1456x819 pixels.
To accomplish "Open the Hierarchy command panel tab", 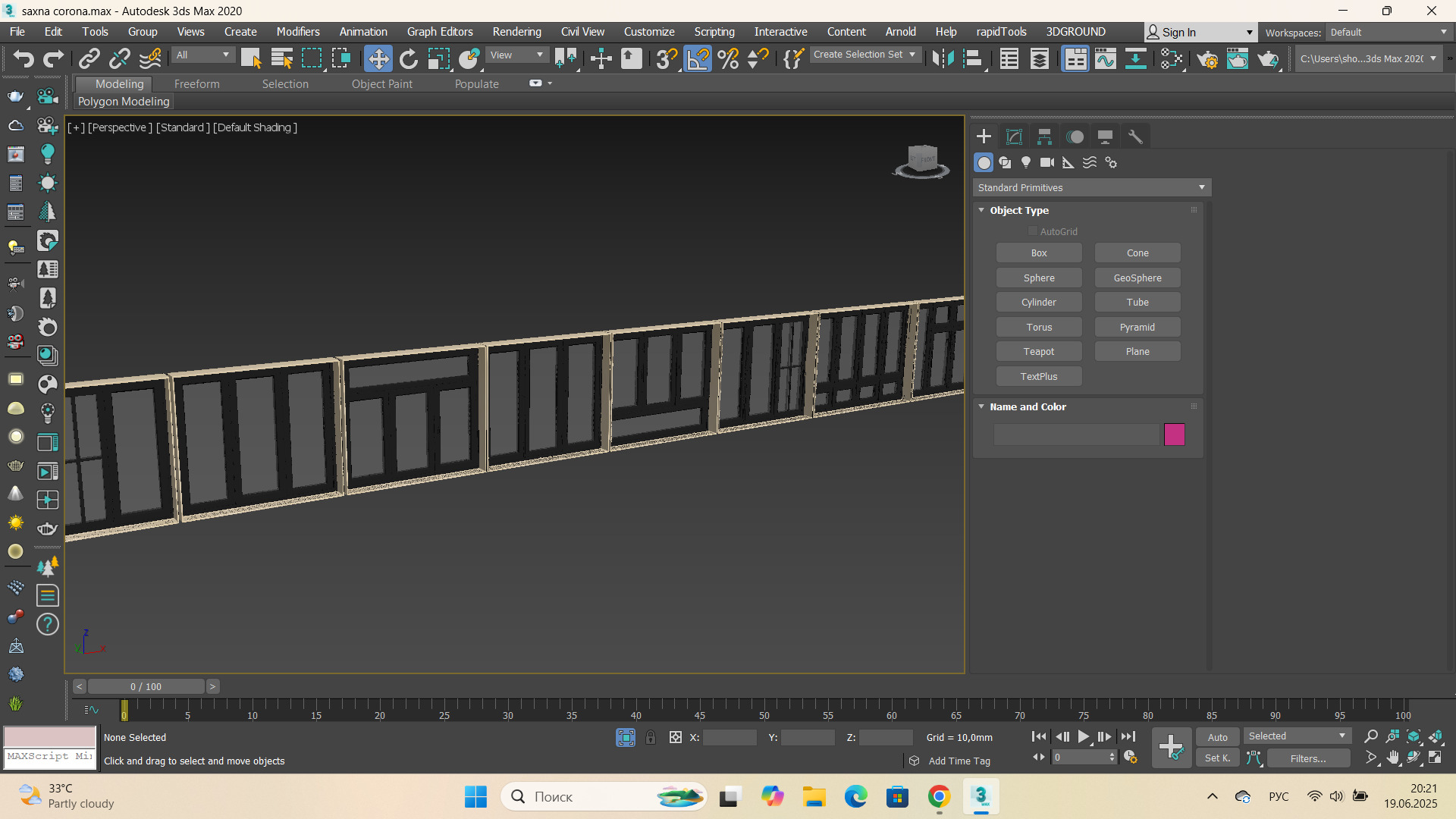I will coord(1044,136).
